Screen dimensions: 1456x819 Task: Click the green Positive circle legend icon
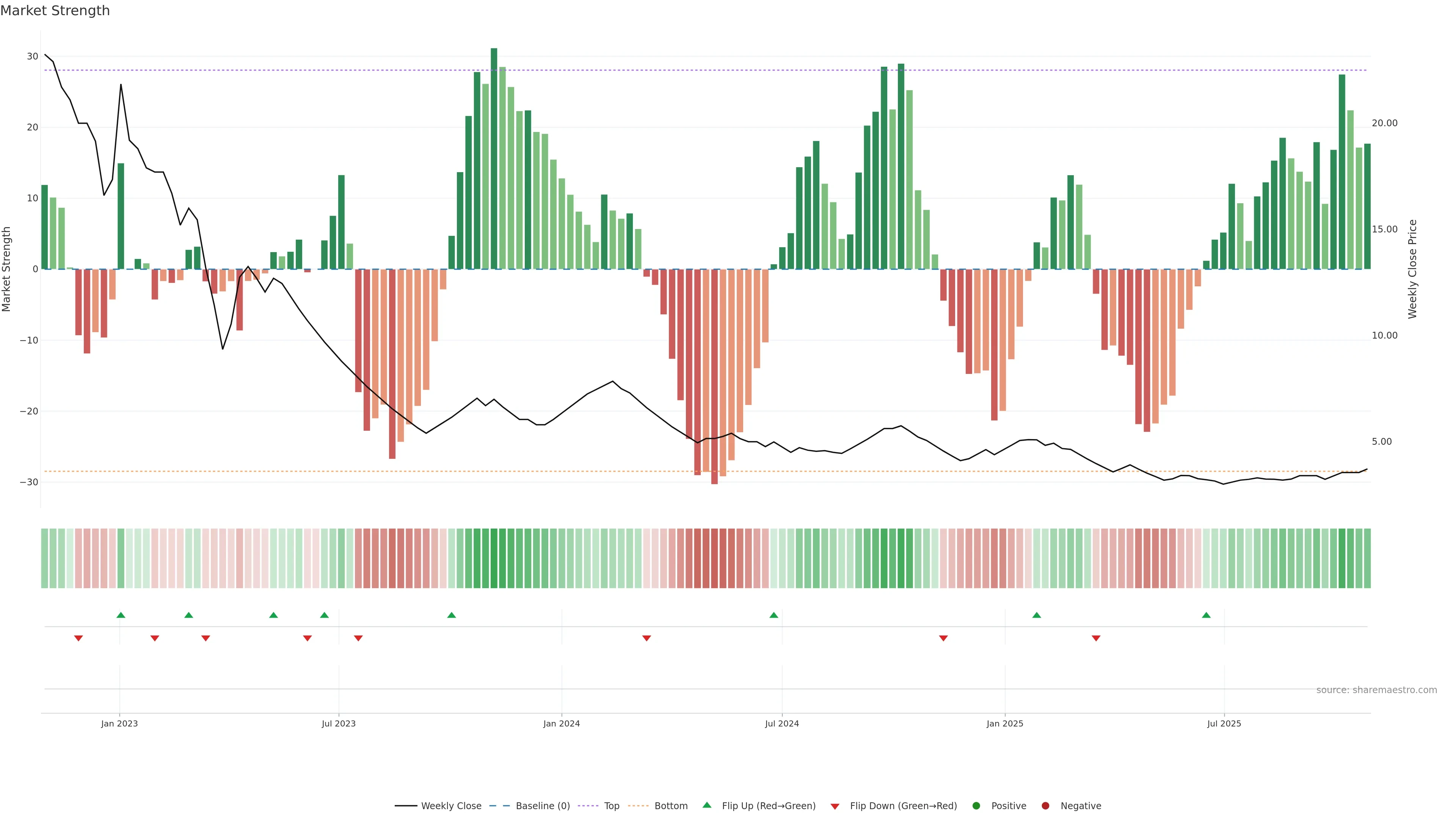pyautogui.click(x=976, y=805)
